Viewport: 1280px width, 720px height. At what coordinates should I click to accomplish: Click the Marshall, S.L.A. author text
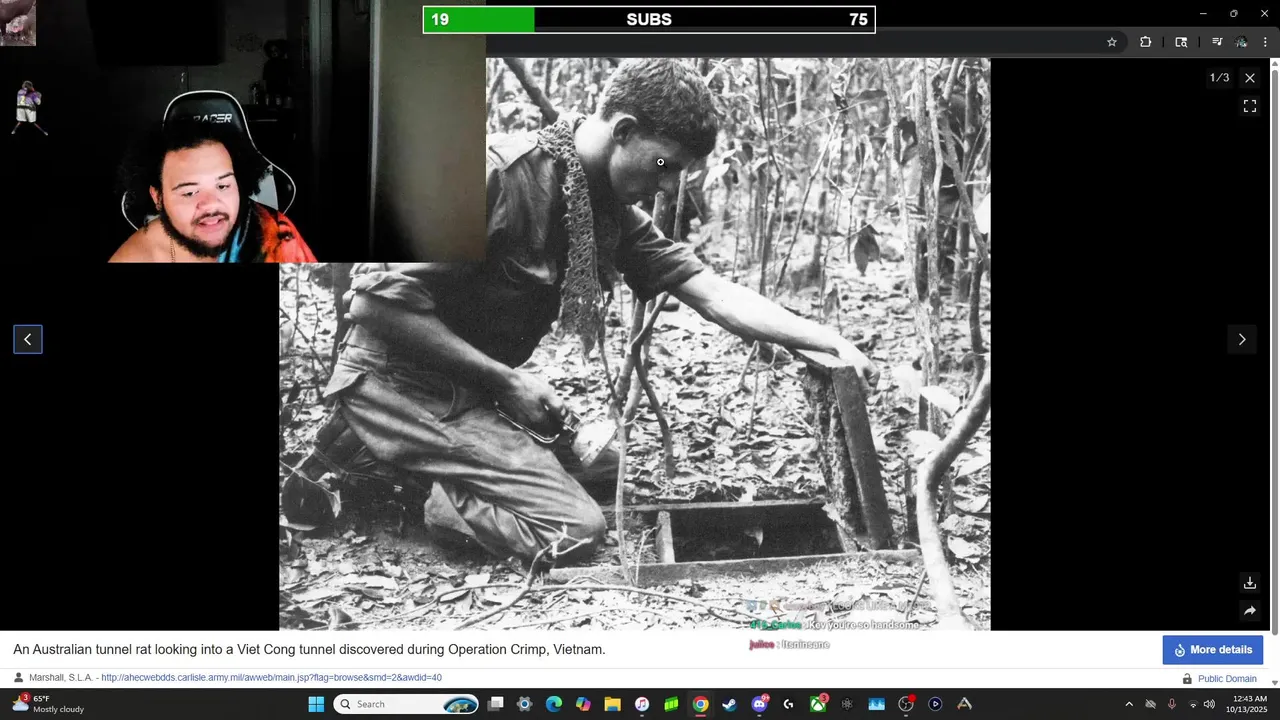[61, 678]
